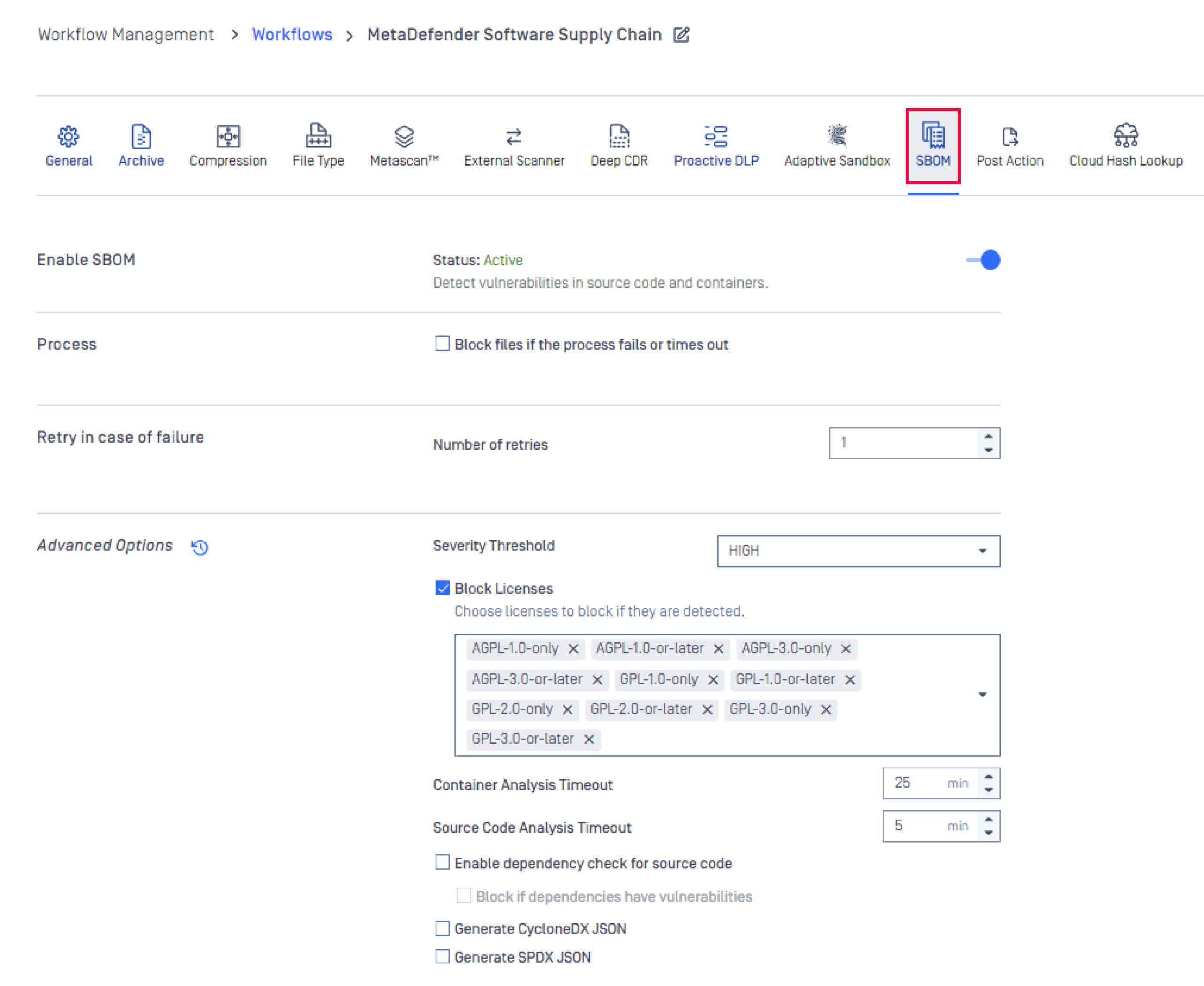Image resolution: width=1204 pixels, height=986 pixels.
Task: Click the Cloud Hash Lookup icon
Action: 1126,137
